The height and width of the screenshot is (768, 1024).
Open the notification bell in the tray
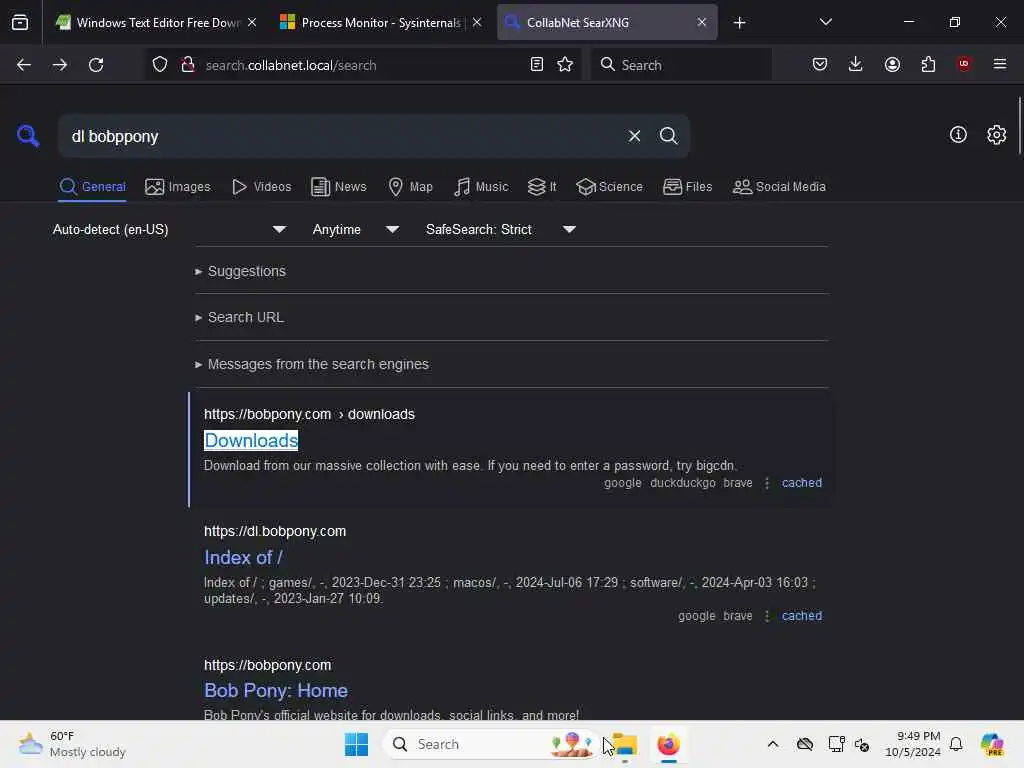tap(956, 744)
